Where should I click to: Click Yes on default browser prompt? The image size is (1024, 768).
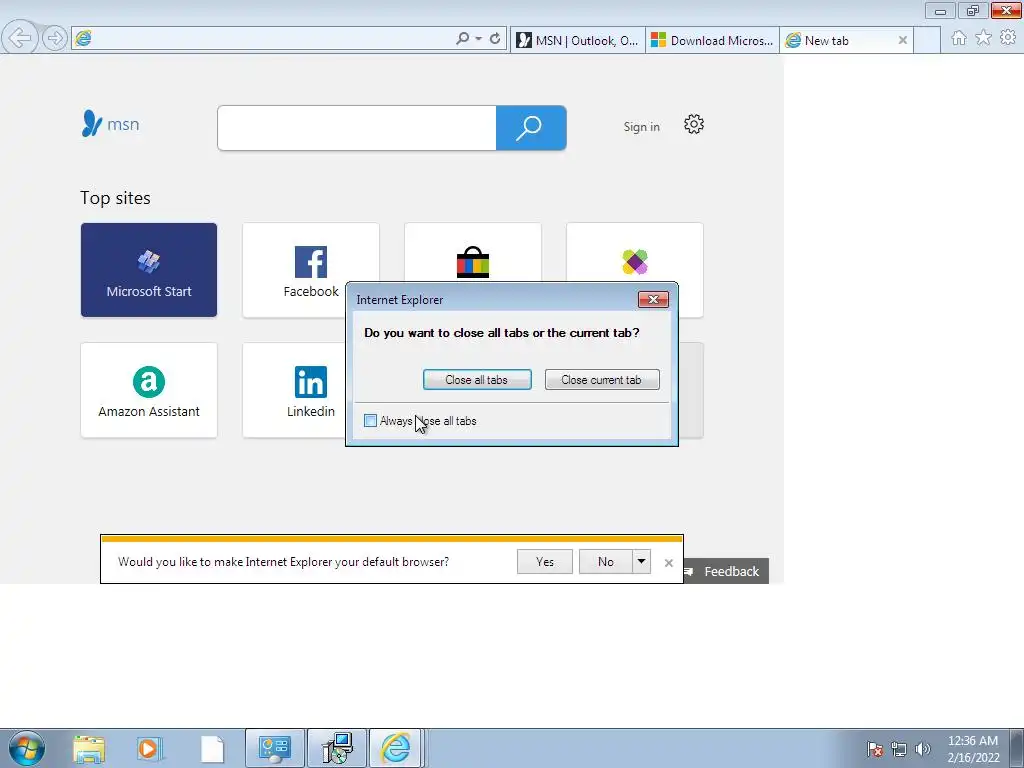(545, 562)
